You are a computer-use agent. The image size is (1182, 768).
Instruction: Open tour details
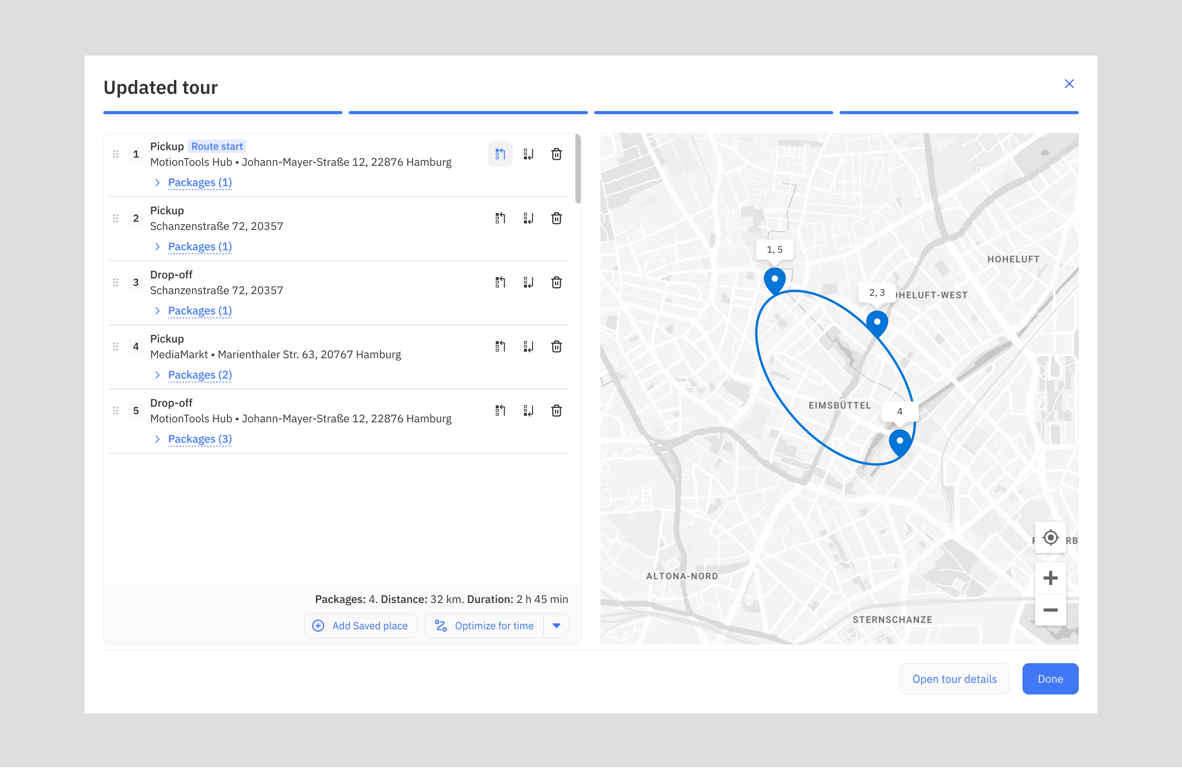(x=954, y=679)
